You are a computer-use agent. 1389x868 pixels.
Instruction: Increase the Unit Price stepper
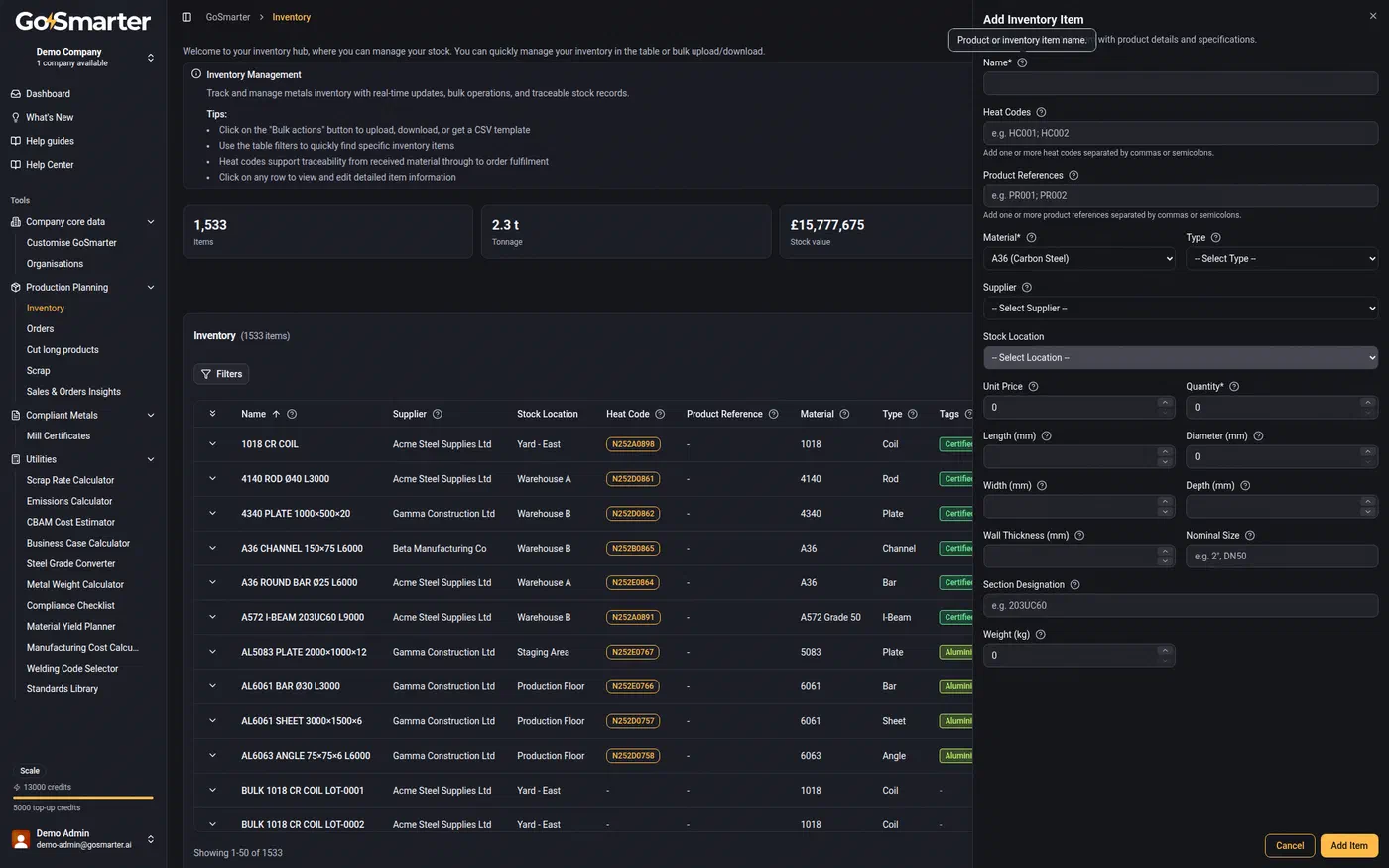[x=1164, y=402]
